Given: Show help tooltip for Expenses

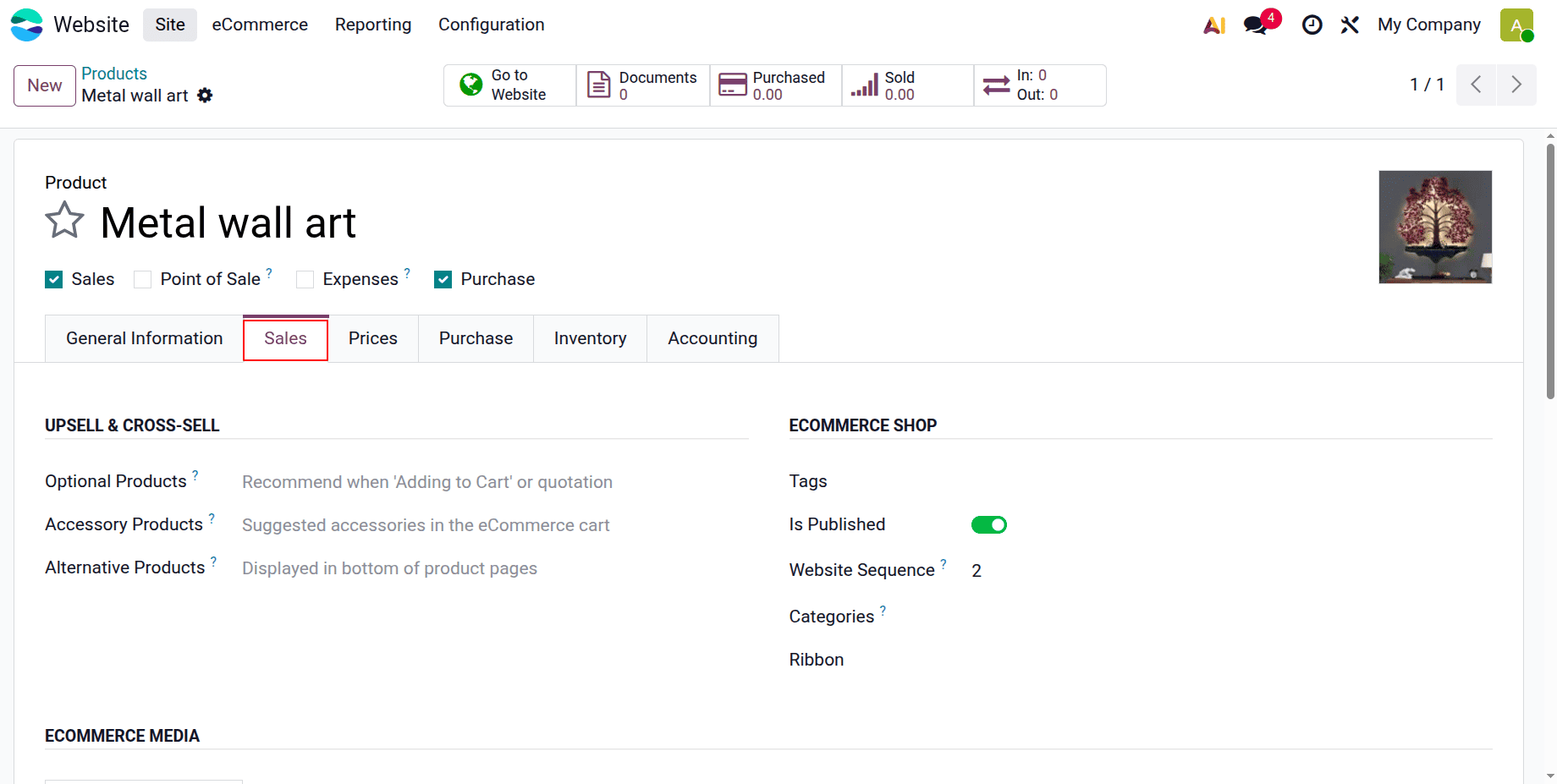Looking at the screenshot, I should 407,273.
